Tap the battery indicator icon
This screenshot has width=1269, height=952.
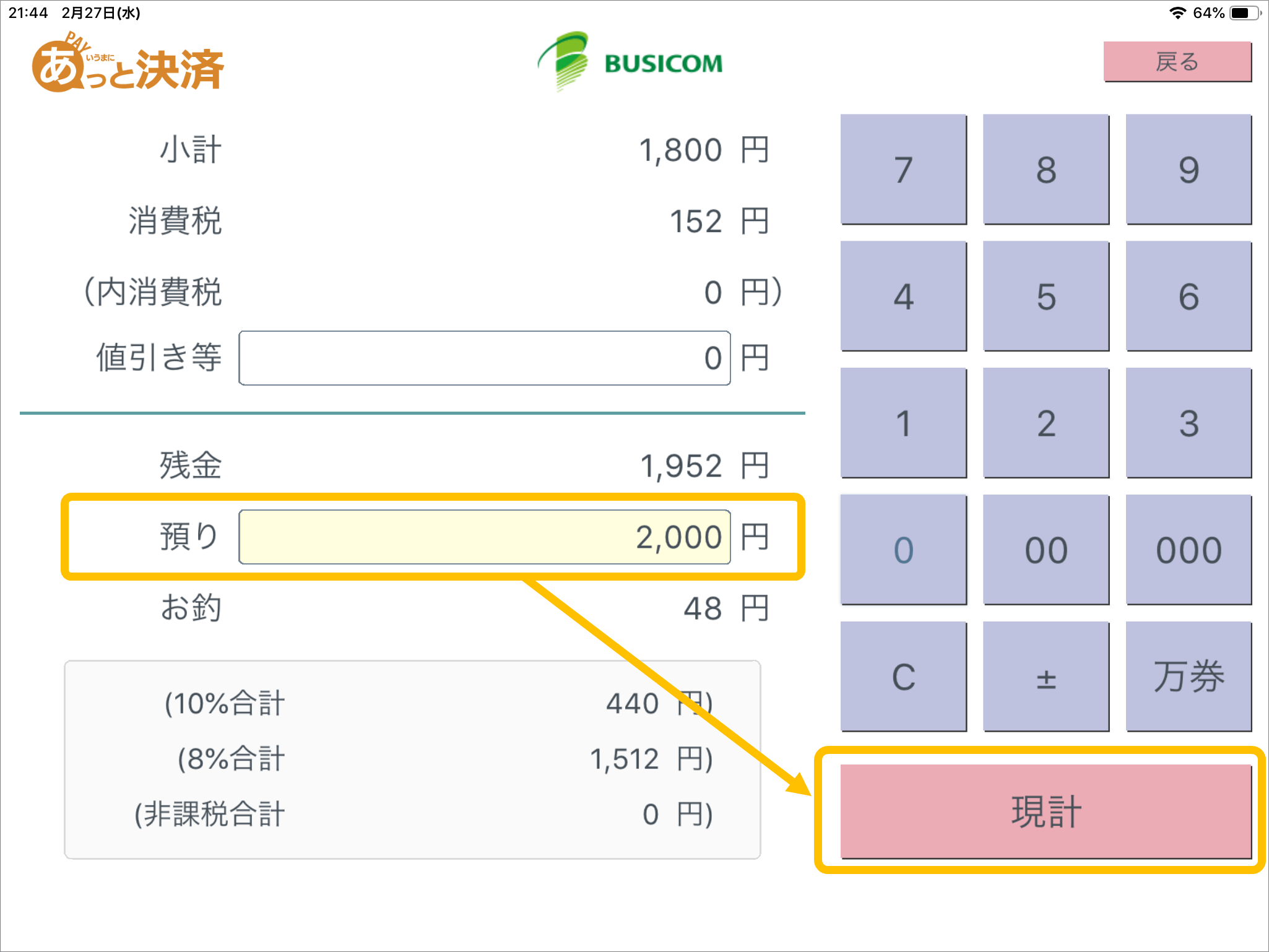pos(1244,13)
